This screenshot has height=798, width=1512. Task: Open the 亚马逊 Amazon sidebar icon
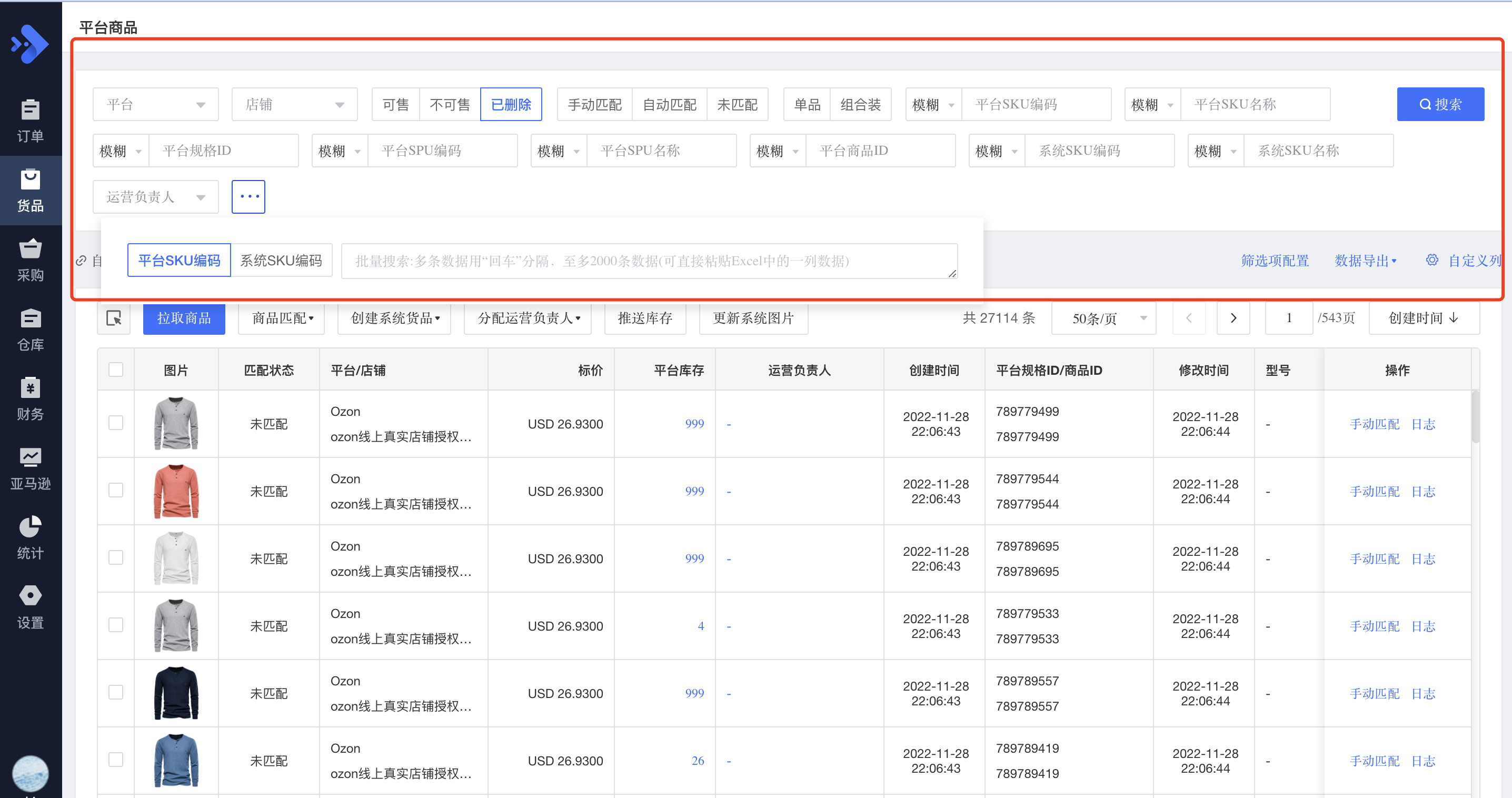(x=31, y=468)
